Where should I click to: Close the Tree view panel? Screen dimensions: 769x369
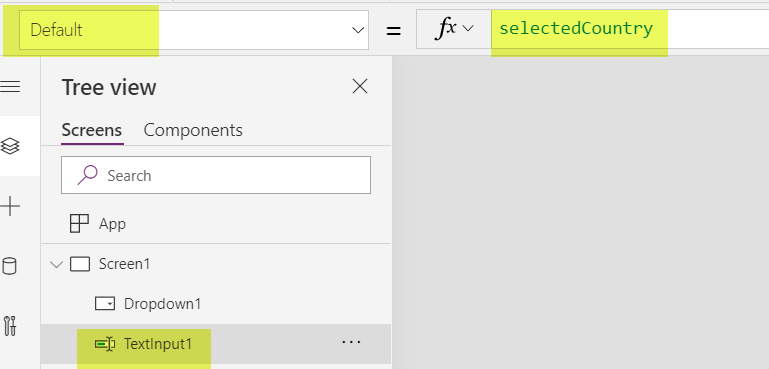pos(360,87)
